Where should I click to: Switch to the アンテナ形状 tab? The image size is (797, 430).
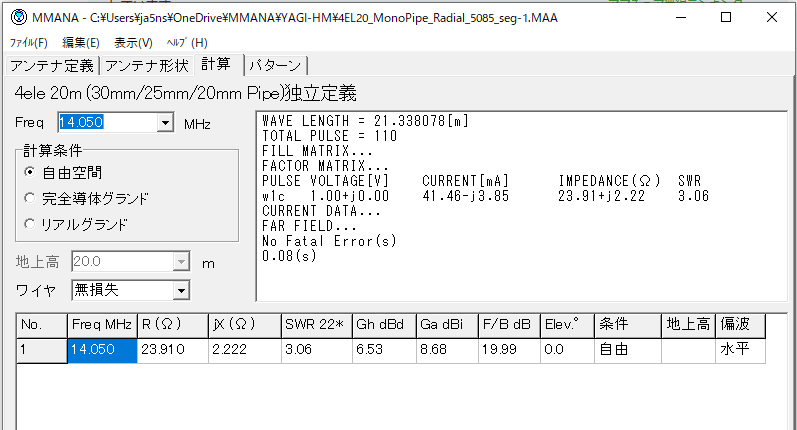coord(148,65)
